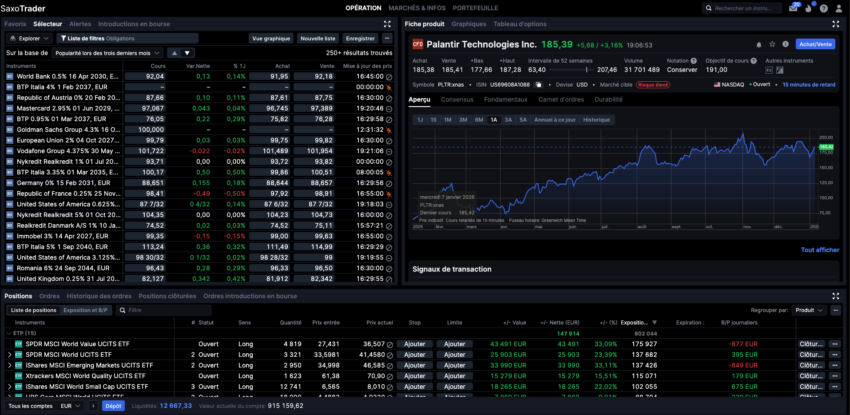Screen dimensions: 850x415
Task: Open the MARCHÉS & INFOS menu
Action: pos(417,8)
